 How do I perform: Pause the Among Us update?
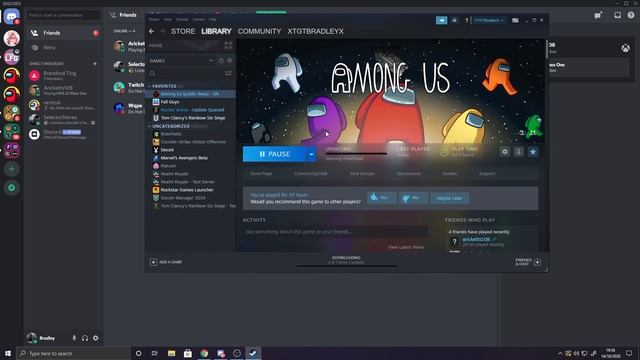(x=274, y=154)
